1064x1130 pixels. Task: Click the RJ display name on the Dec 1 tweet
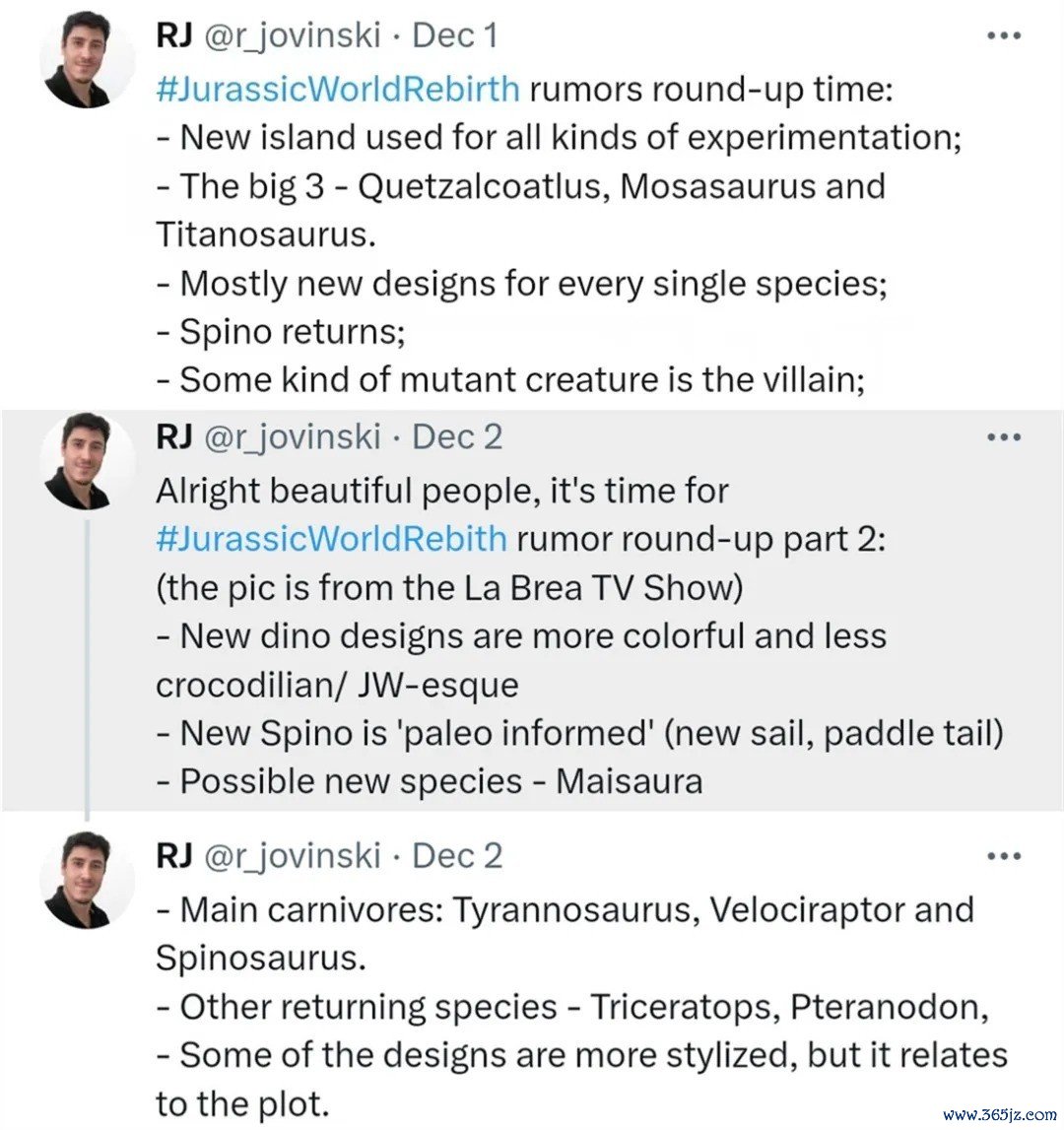pos(173,35)
